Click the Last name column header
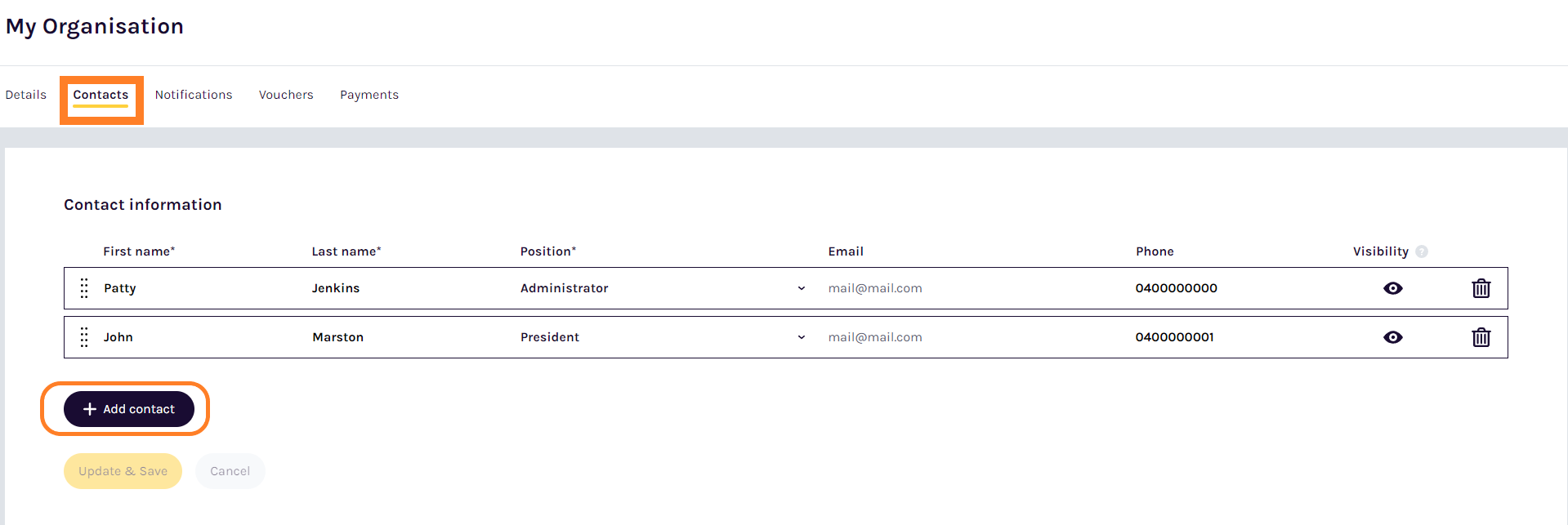1568x525 pixels. click(346, 251)
